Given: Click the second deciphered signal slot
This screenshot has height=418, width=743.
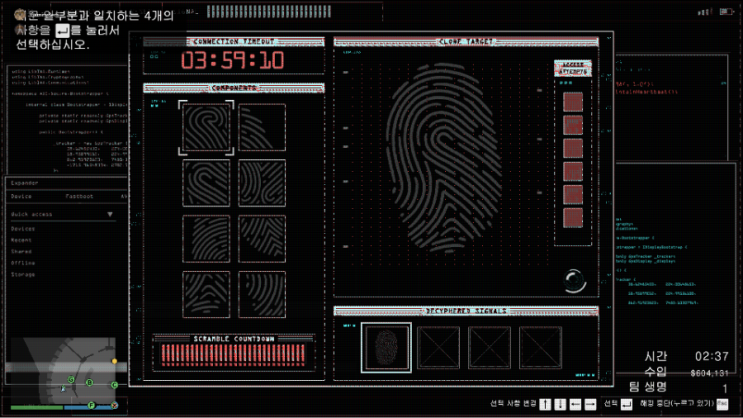Looking at the screenshot, I should point(438,347).
